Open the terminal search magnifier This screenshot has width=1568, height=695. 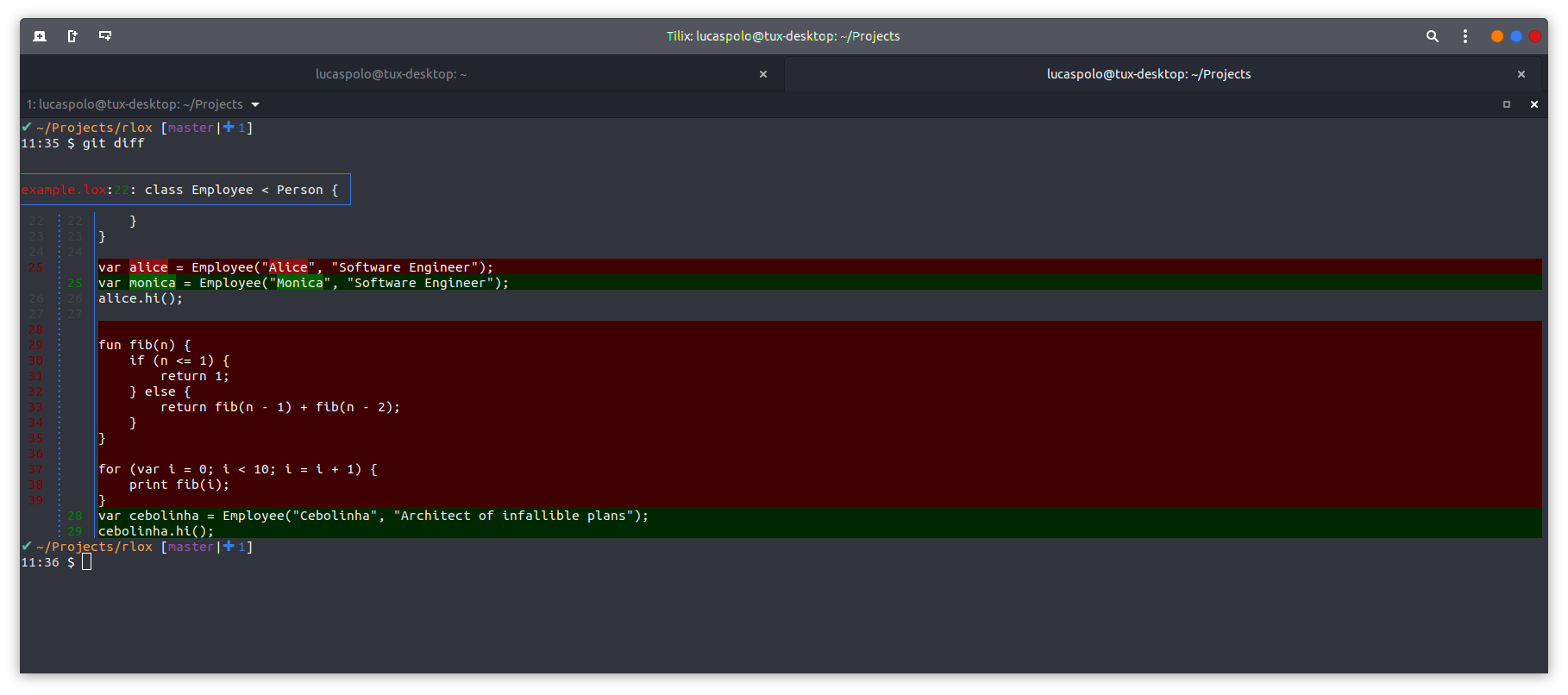point(1432,36)
